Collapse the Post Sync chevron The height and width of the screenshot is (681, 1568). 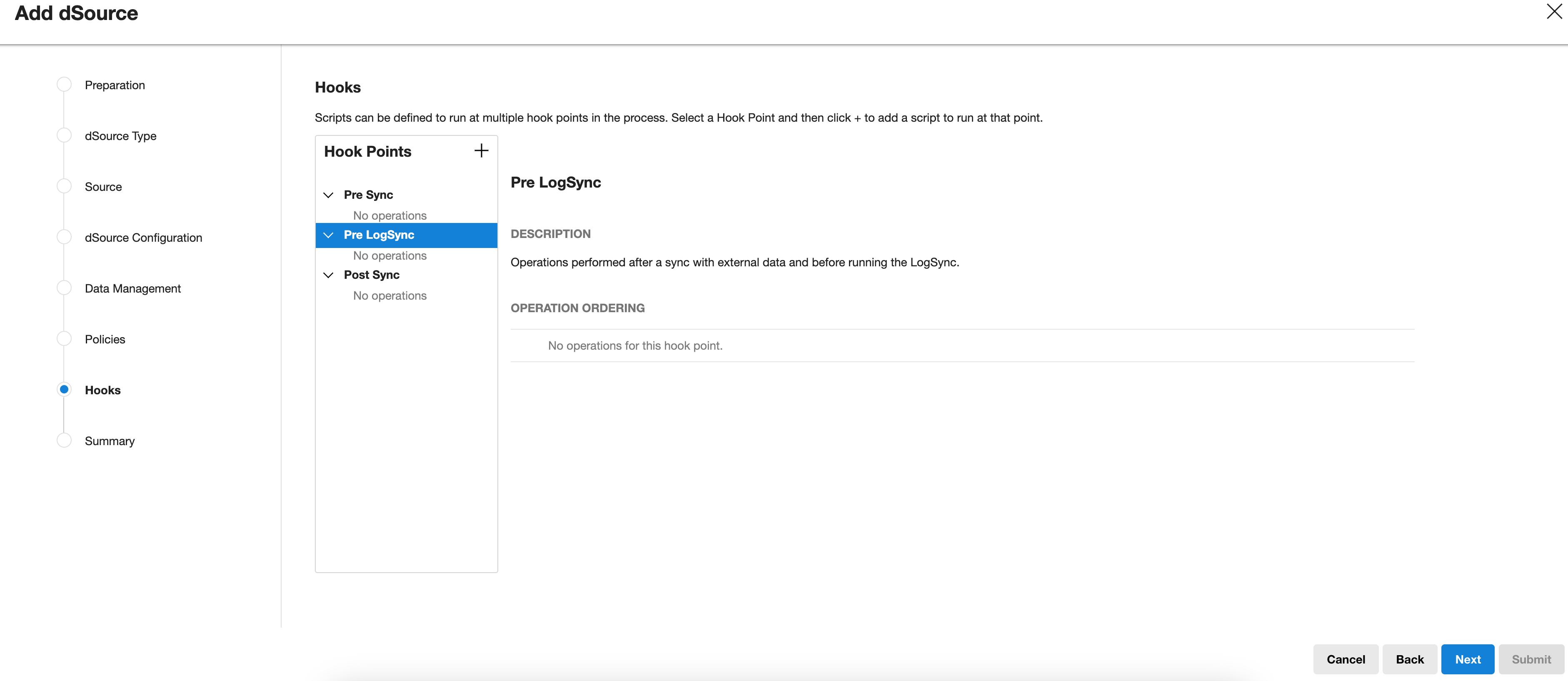point(328,275)
